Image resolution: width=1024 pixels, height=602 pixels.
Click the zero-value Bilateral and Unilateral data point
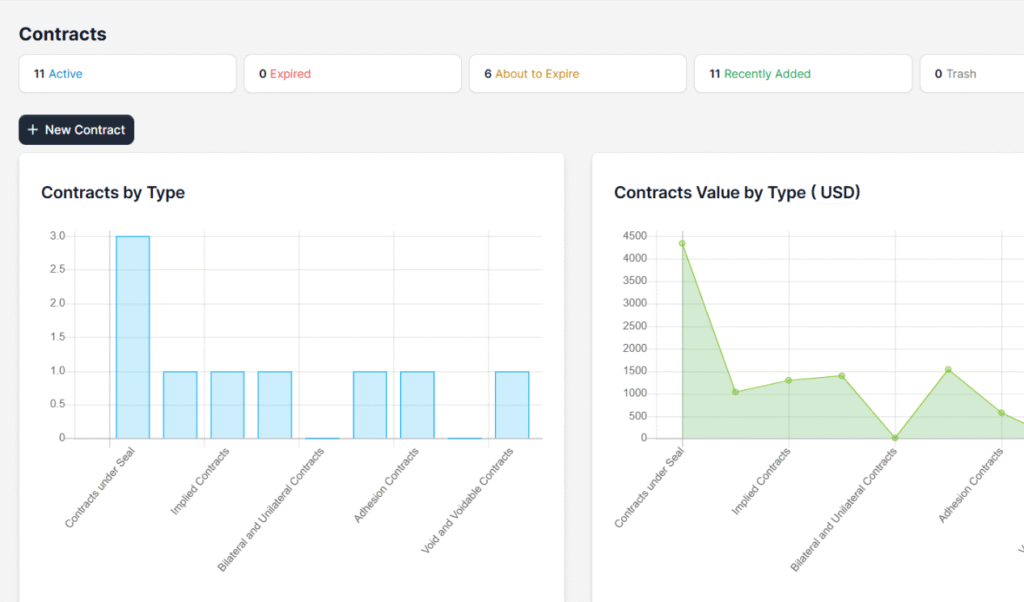point(895,438)
